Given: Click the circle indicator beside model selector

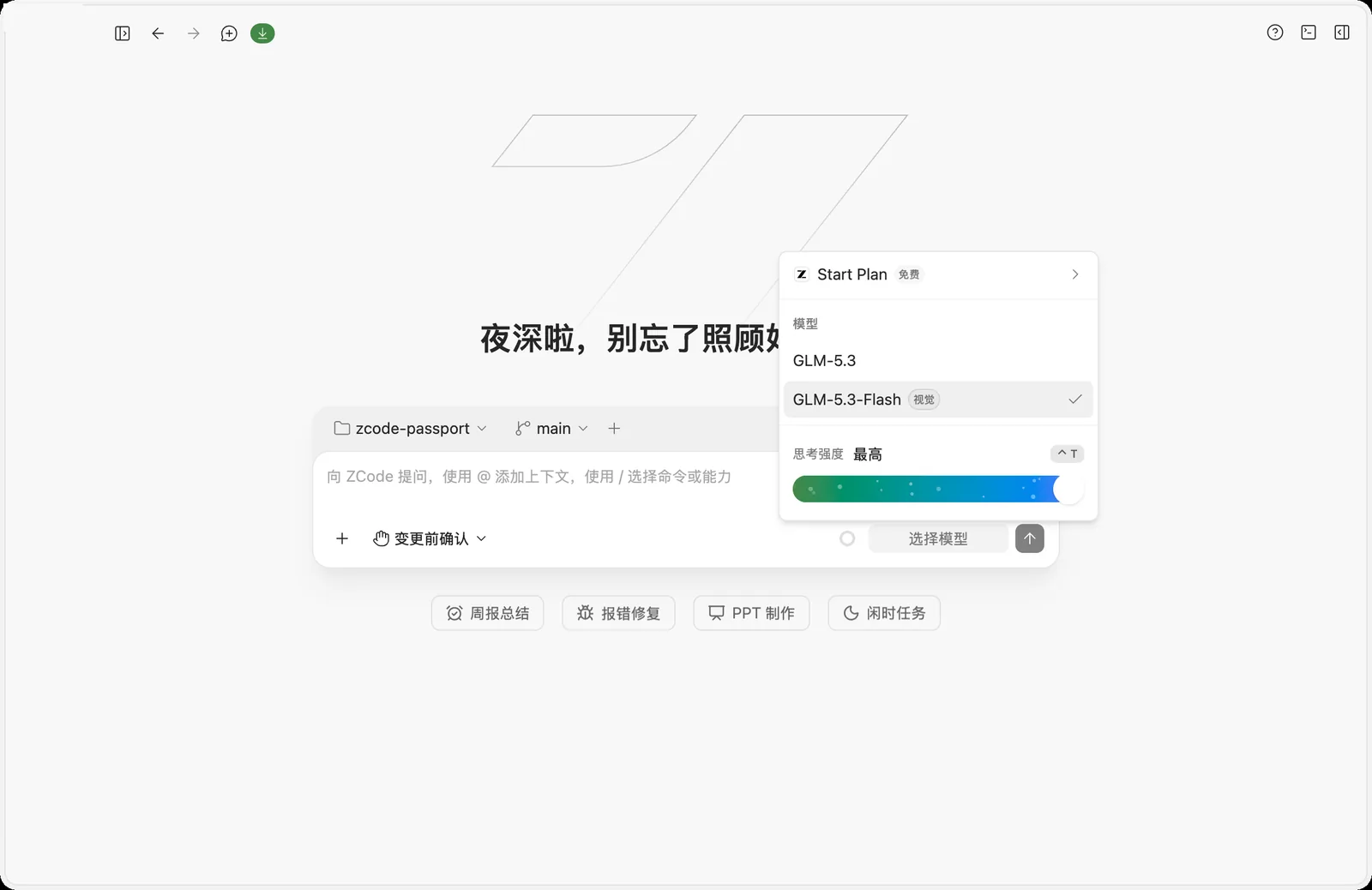Looking at the screenshot, I should click(847, 538).
